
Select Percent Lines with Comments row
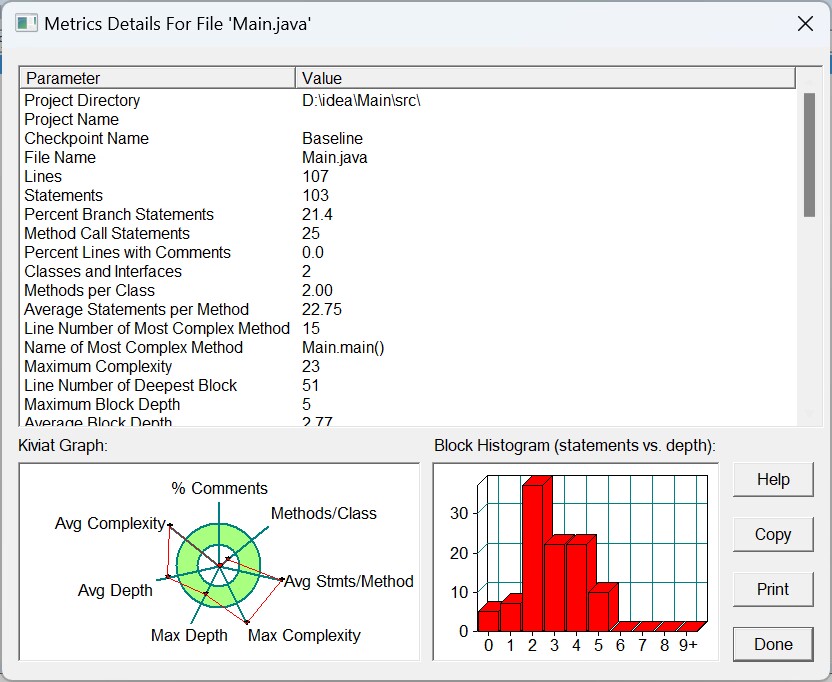point(409,253)
